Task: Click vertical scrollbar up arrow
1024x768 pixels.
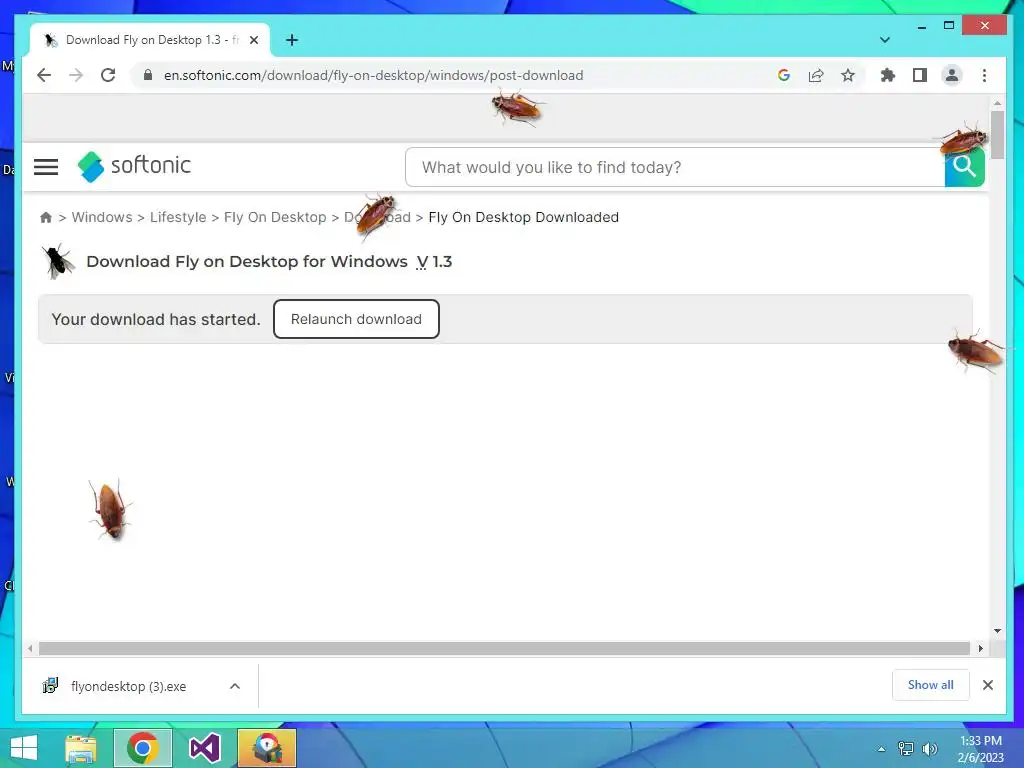Action: (997, 103)
